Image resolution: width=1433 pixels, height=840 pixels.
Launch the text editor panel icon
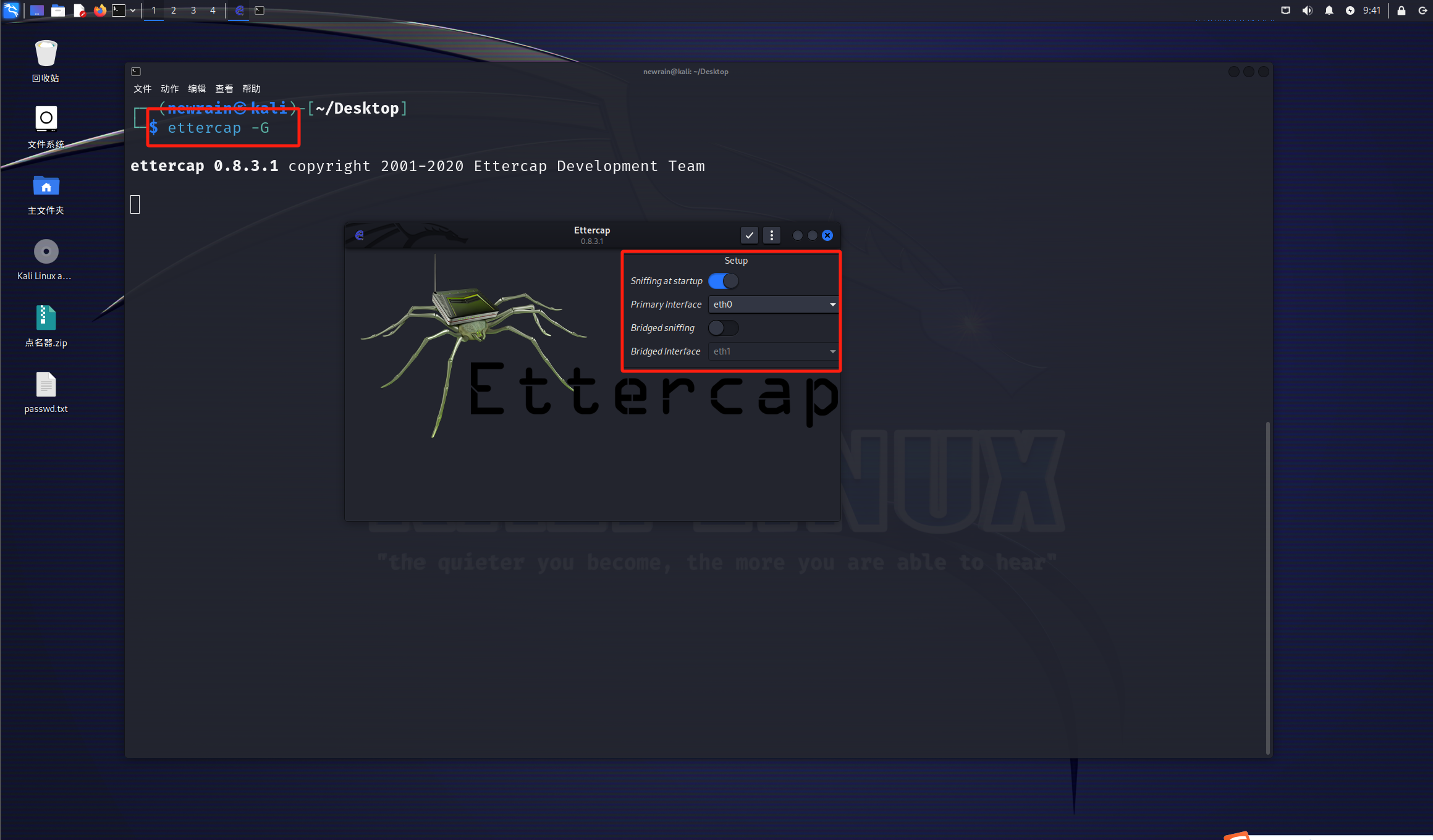pyautogui.click(x=79, y=10)
